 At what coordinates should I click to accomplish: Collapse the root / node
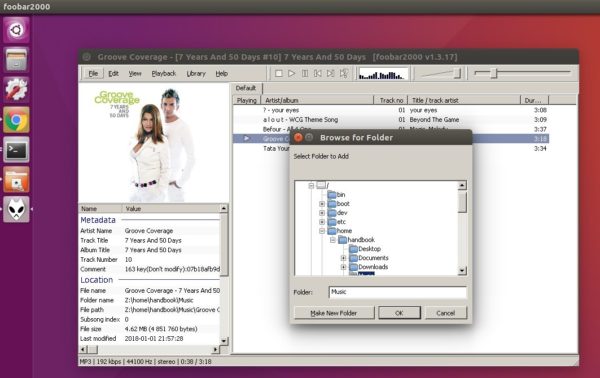pyautogui.click(x=311, y=186)
